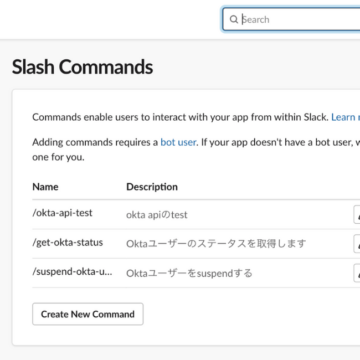
Task: Select the /okta-api-test command name
Action: 62,213
